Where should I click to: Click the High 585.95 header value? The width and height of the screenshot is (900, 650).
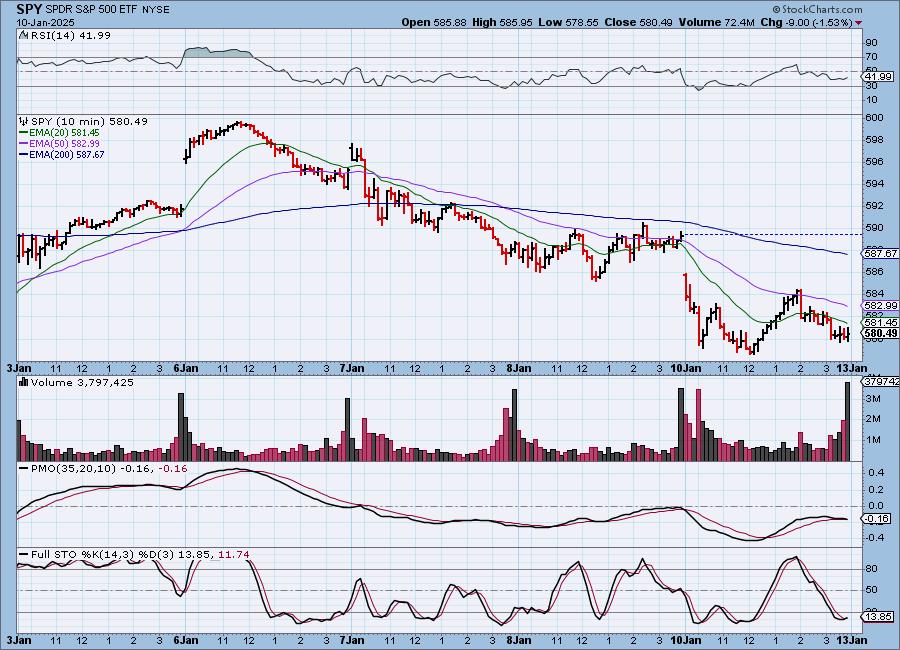click(x=502, y=22)
